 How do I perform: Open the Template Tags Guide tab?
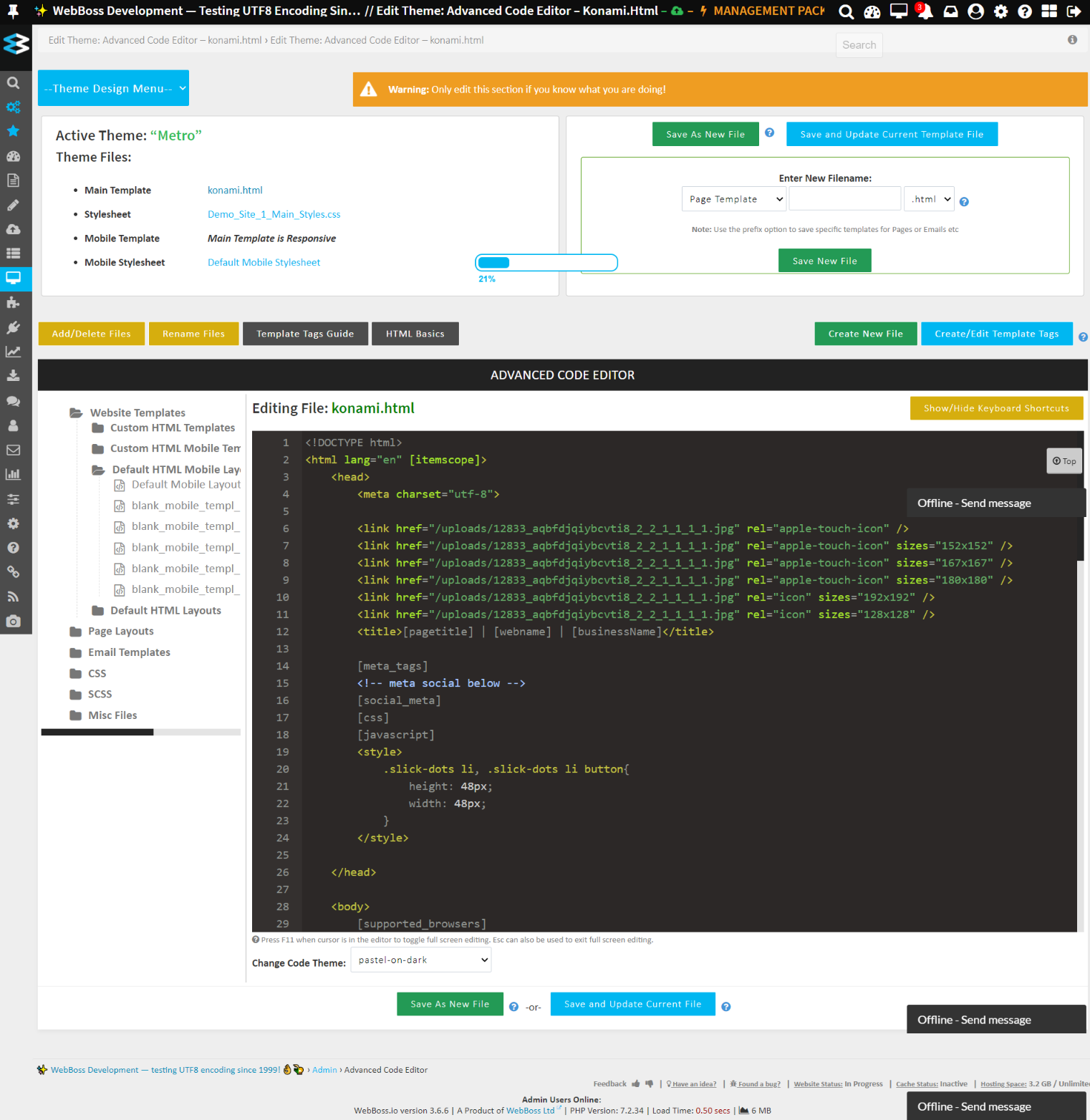(305, 333)
